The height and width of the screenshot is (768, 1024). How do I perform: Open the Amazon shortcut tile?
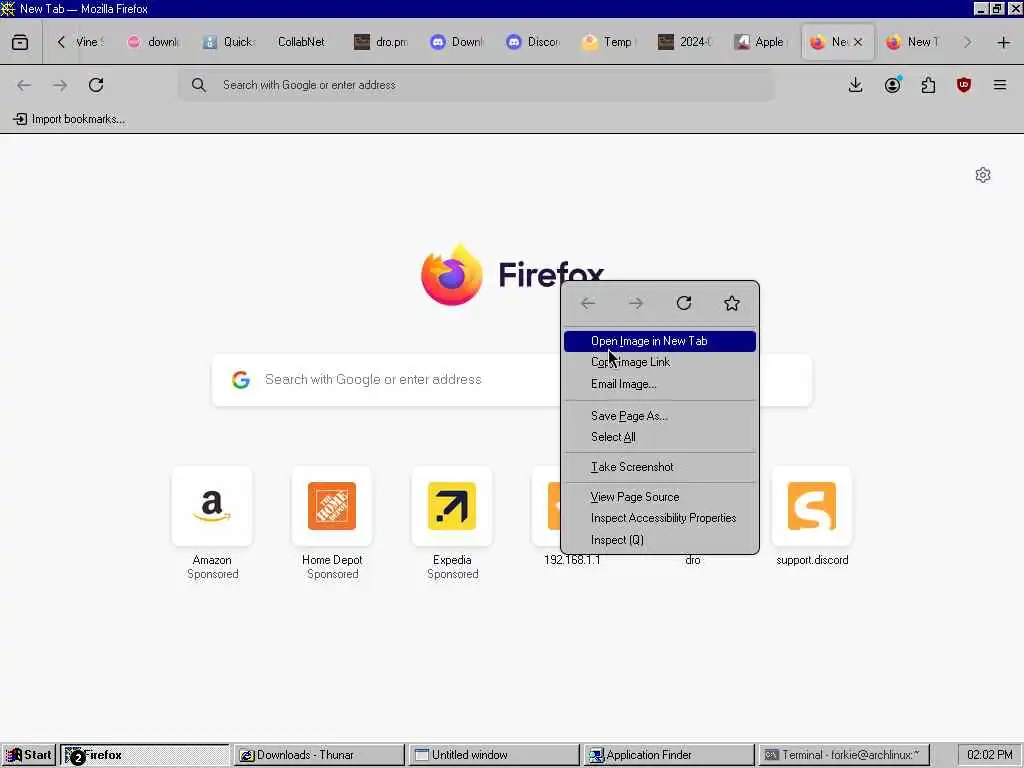(212, 506)
